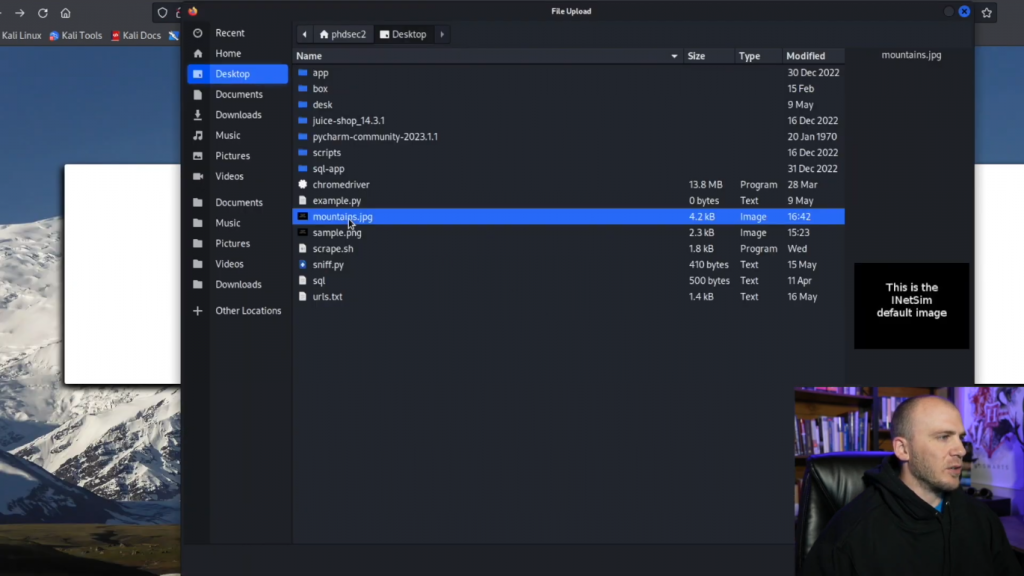Navigate forward with the right path arrow
1024x576 pixels.
(442, 34)
